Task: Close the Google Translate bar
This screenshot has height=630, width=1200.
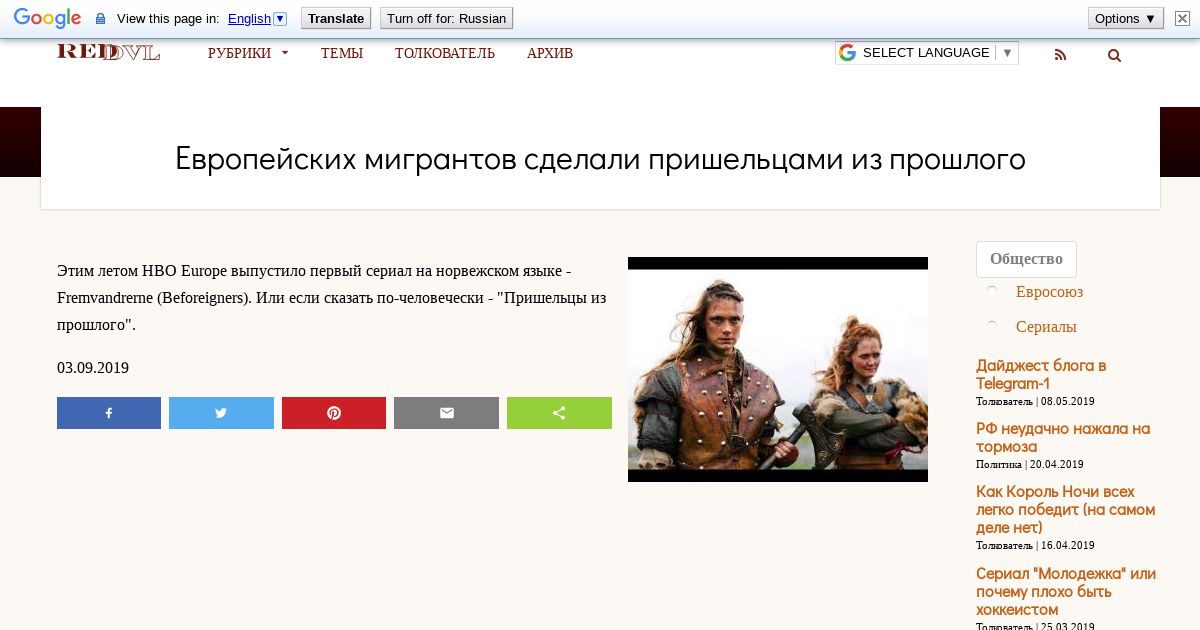Action: click(x=1182, y=18)
